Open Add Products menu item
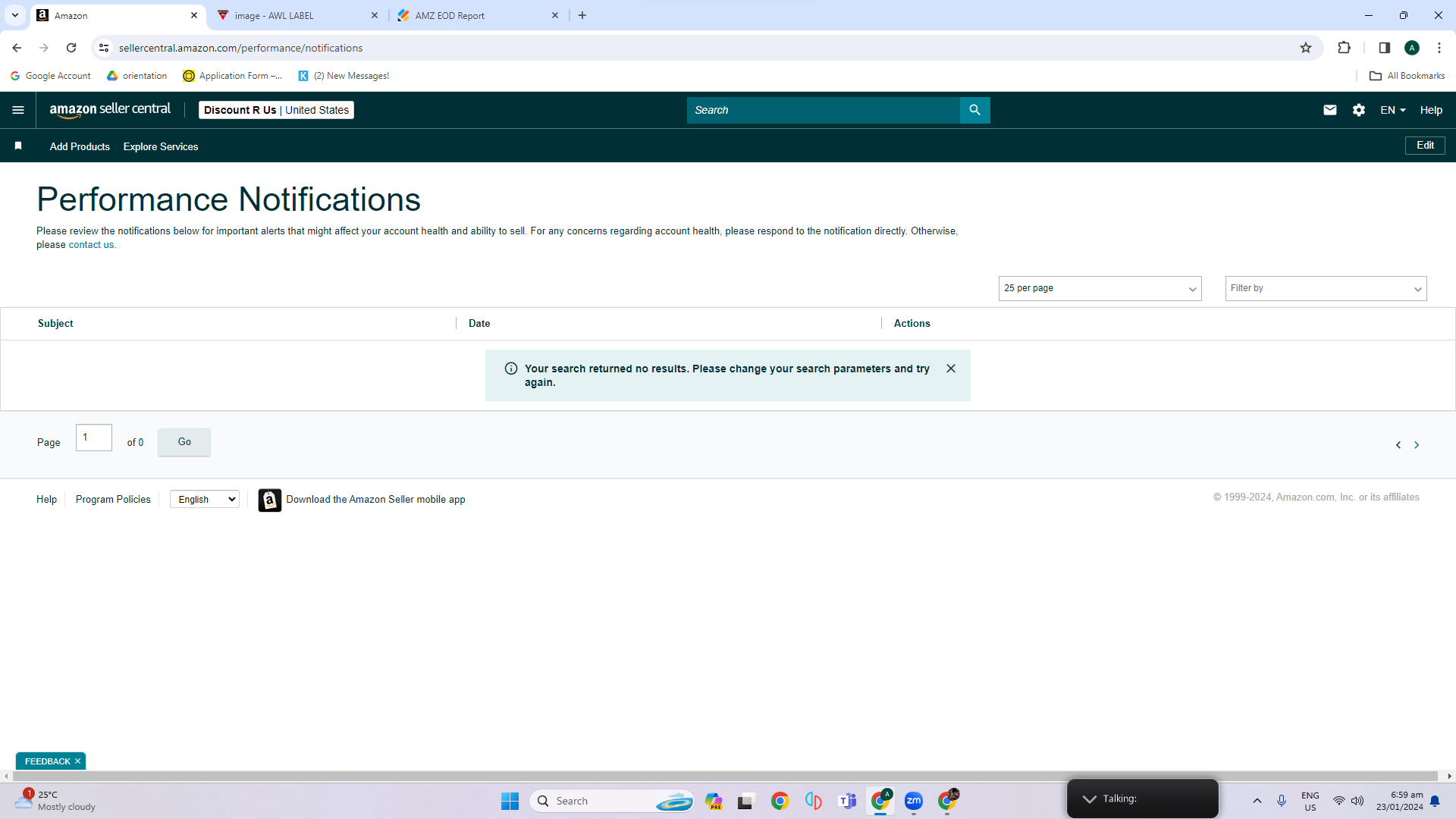Viewport: 1456px width, 819px height. [80, 146]
